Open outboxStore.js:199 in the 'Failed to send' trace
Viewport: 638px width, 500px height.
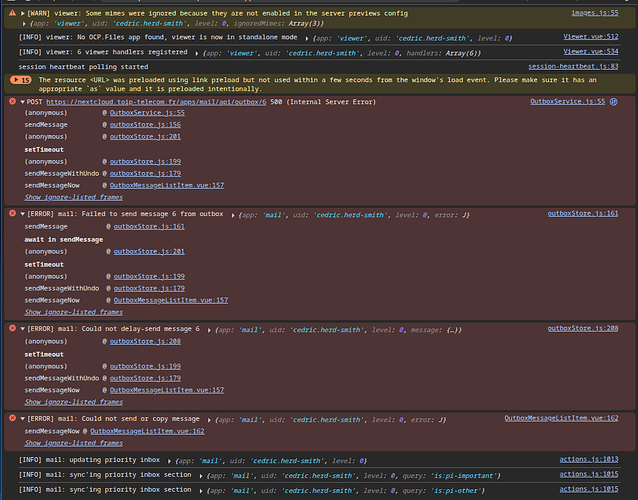click(149, 276)
